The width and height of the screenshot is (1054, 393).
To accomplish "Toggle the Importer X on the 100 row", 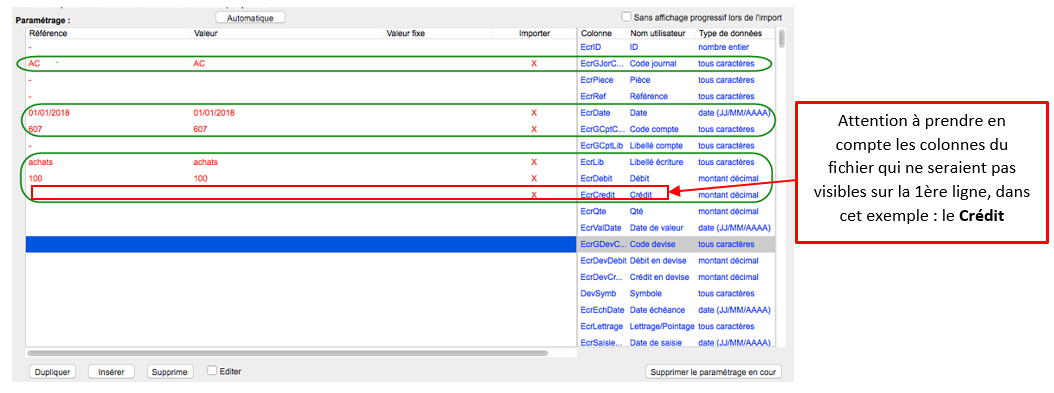I will pyautogui.click(x=534, y=179).
